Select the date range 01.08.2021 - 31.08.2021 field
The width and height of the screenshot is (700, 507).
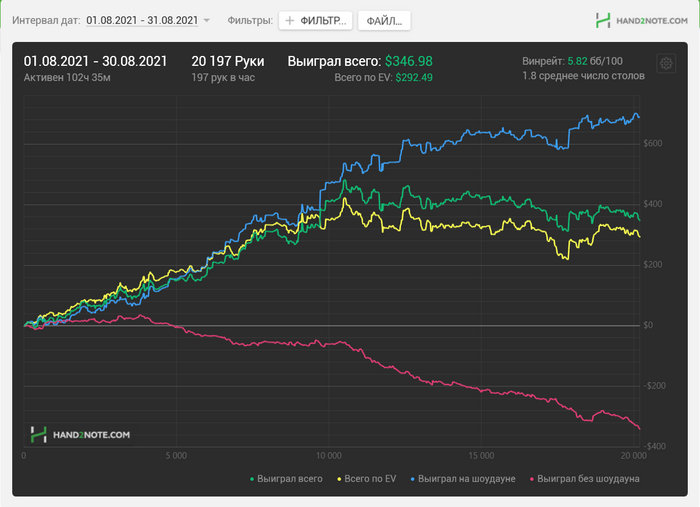(x=142, y=21)
